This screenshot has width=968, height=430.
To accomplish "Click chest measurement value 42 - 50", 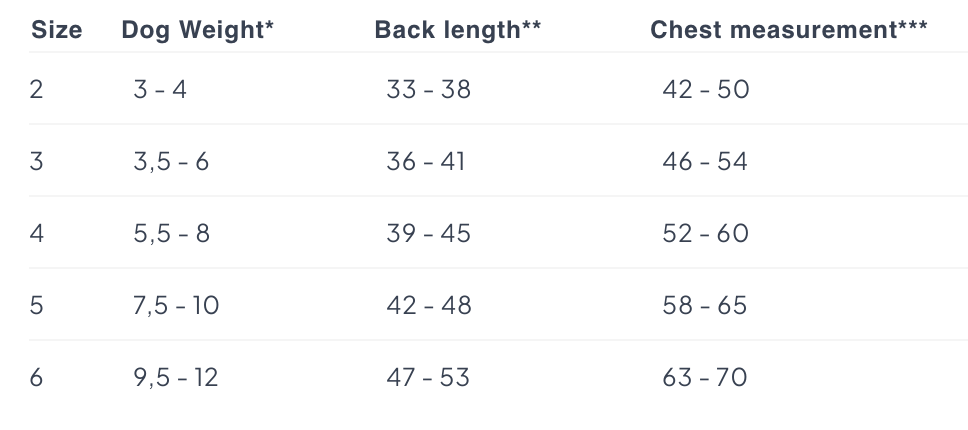I will [x=706, y=89].
